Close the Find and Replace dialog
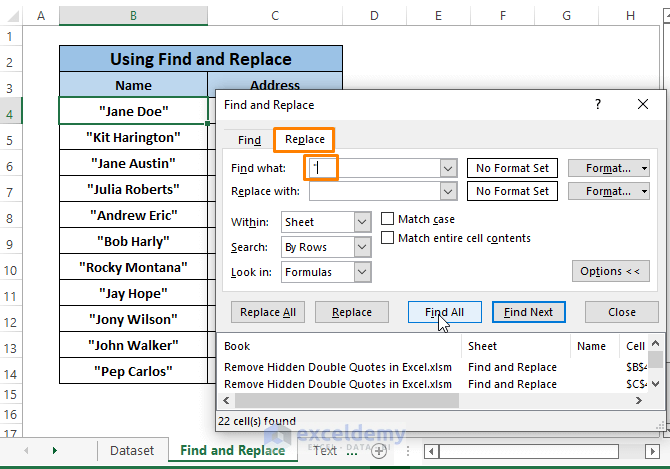 643,104
